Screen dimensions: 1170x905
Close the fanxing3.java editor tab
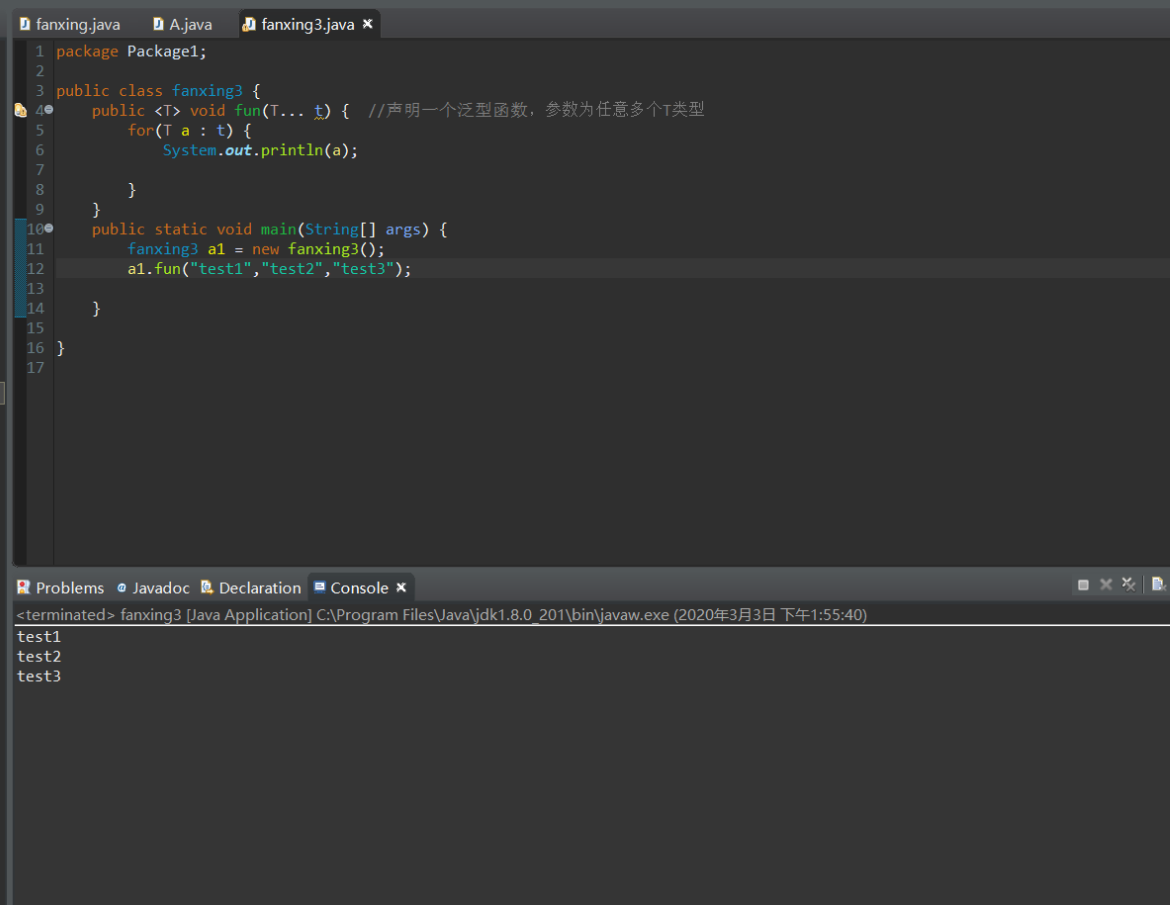[367, 24]
